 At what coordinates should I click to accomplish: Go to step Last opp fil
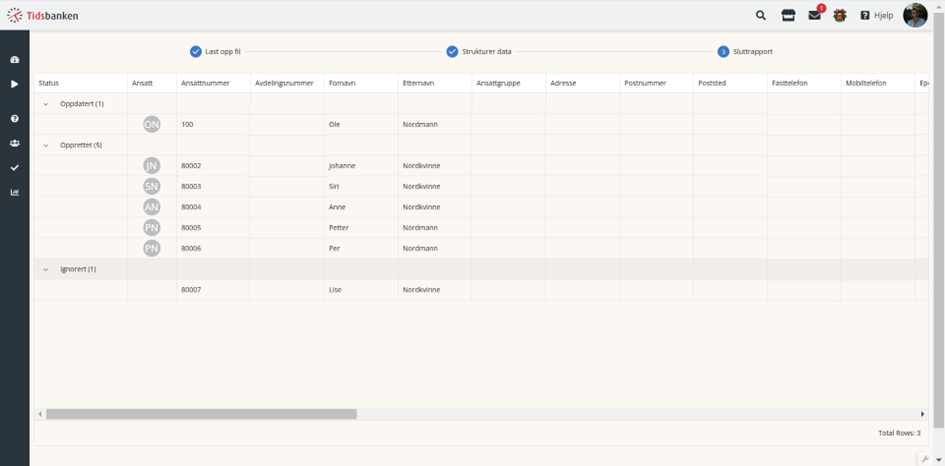[215, 52]
